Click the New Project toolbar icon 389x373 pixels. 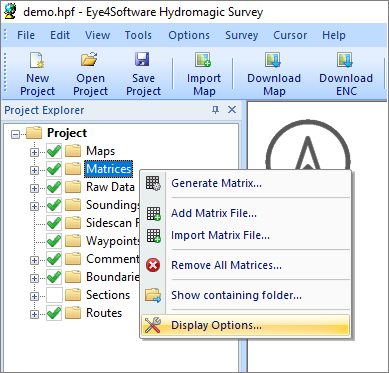coord(37,61)
